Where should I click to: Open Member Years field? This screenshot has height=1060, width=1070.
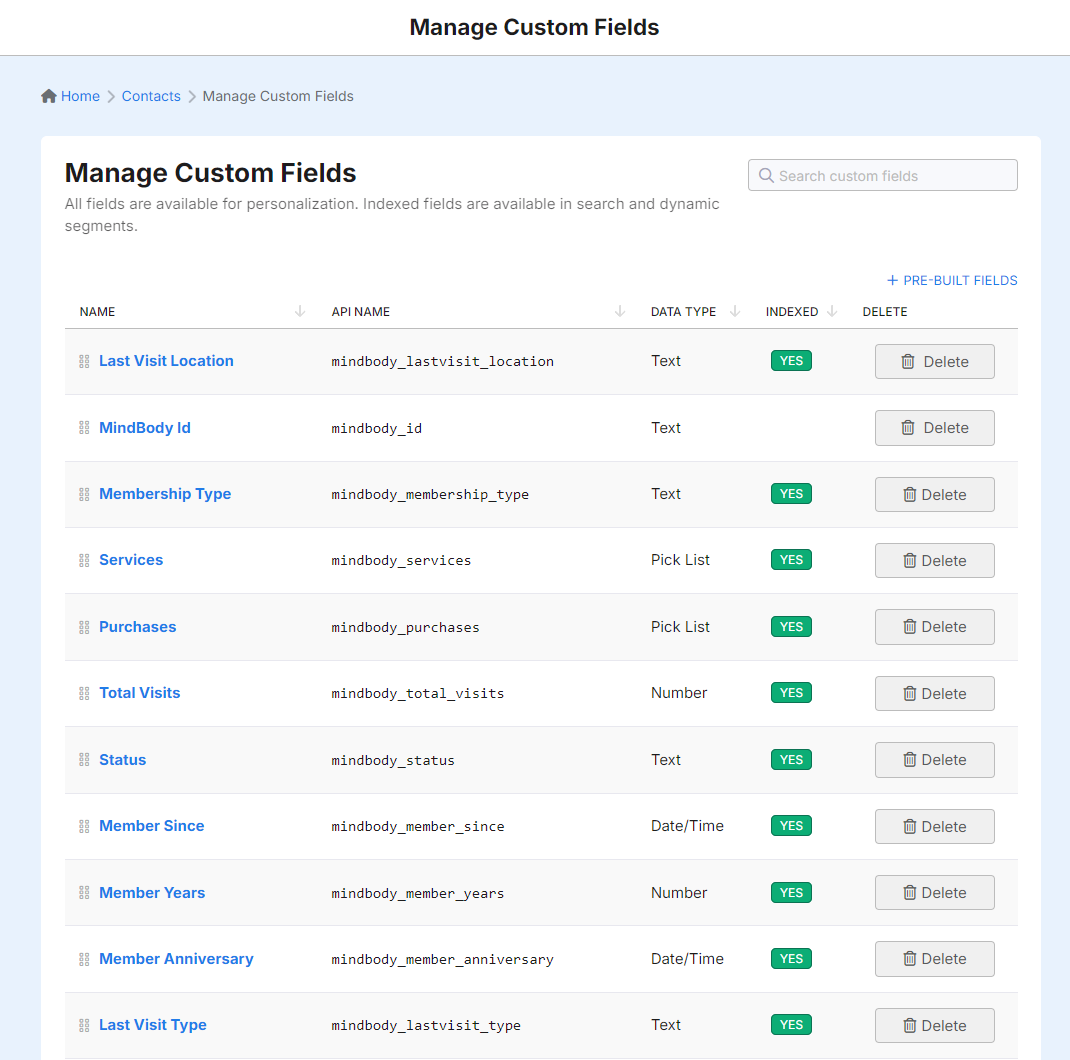[151, 893]
